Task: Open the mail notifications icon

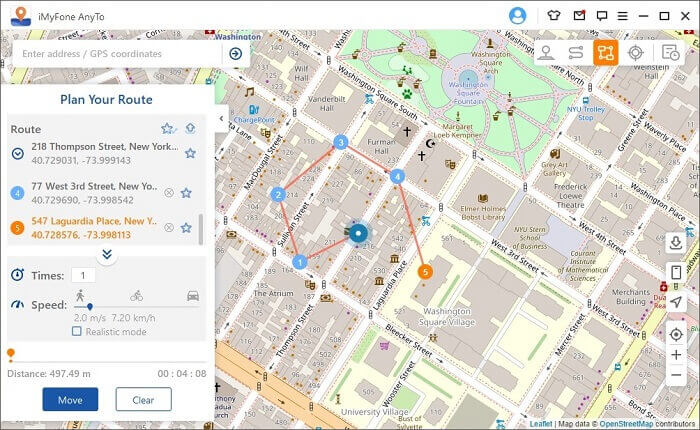Action: 579,16
